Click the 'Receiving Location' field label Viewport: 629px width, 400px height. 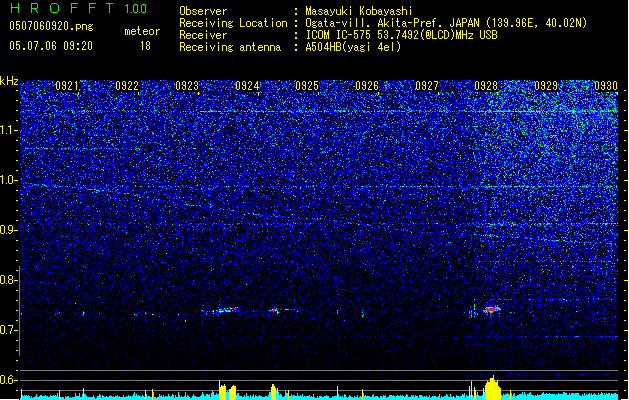[x=233, y=23]
